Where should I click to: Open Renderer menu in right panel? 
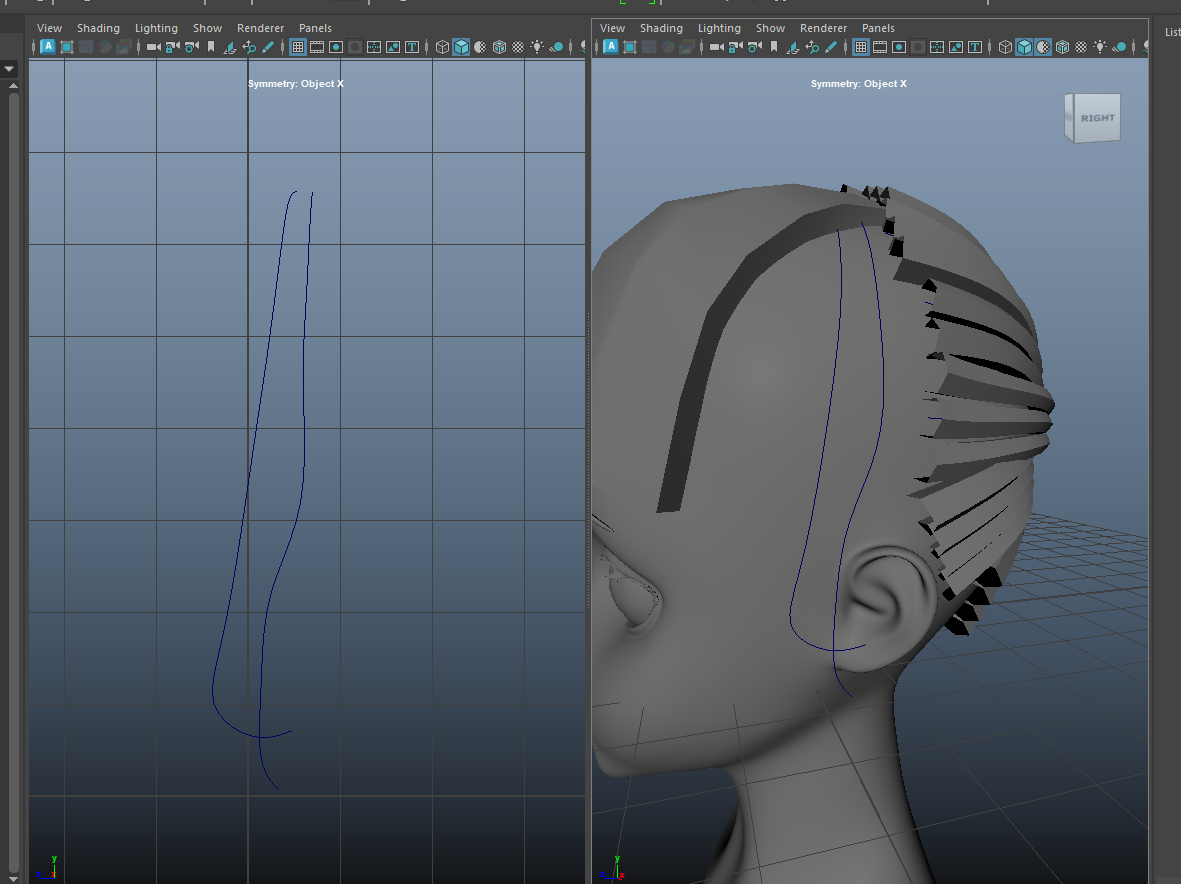(823, 28)
